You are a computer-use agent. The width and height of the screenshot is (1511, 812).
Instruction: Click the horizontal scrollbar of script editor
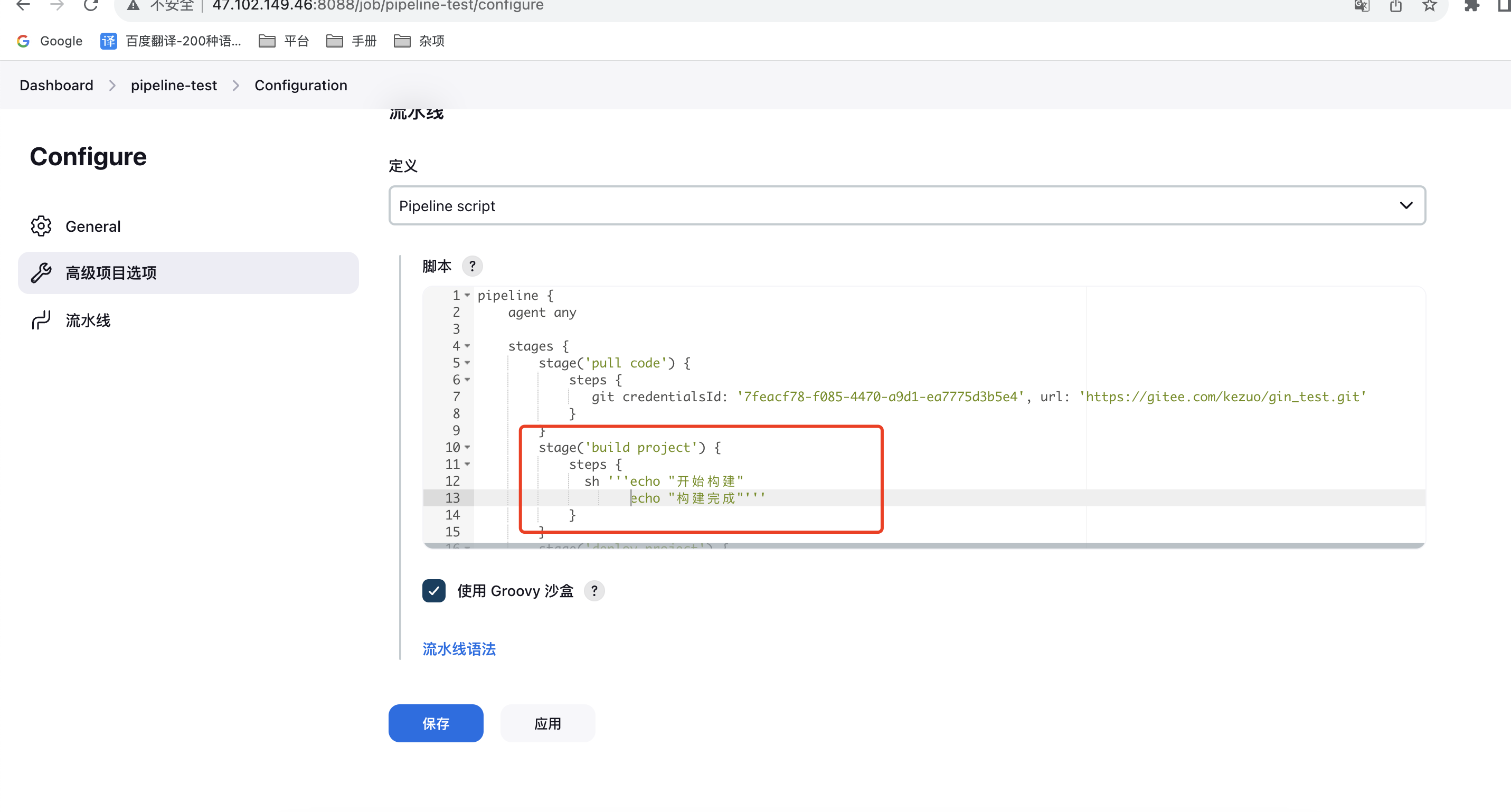[924, 545]
